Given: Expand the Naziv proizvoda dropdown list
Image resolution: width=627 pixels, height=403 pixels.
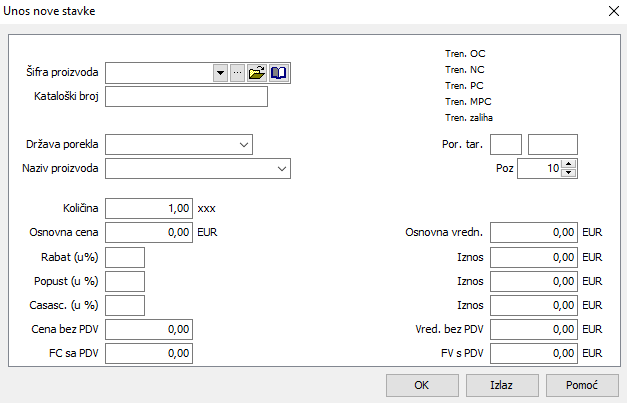Looking at the screenshot, I should (x=281, y=169).
